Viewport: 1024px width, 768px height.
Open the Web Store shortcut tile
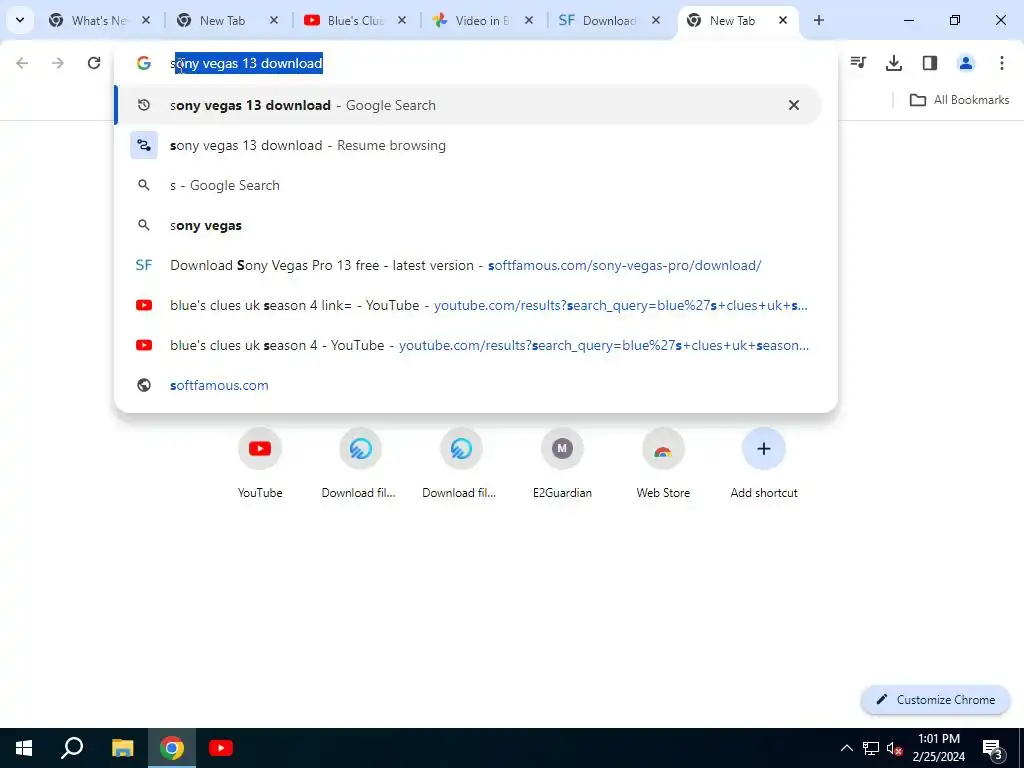663,464
